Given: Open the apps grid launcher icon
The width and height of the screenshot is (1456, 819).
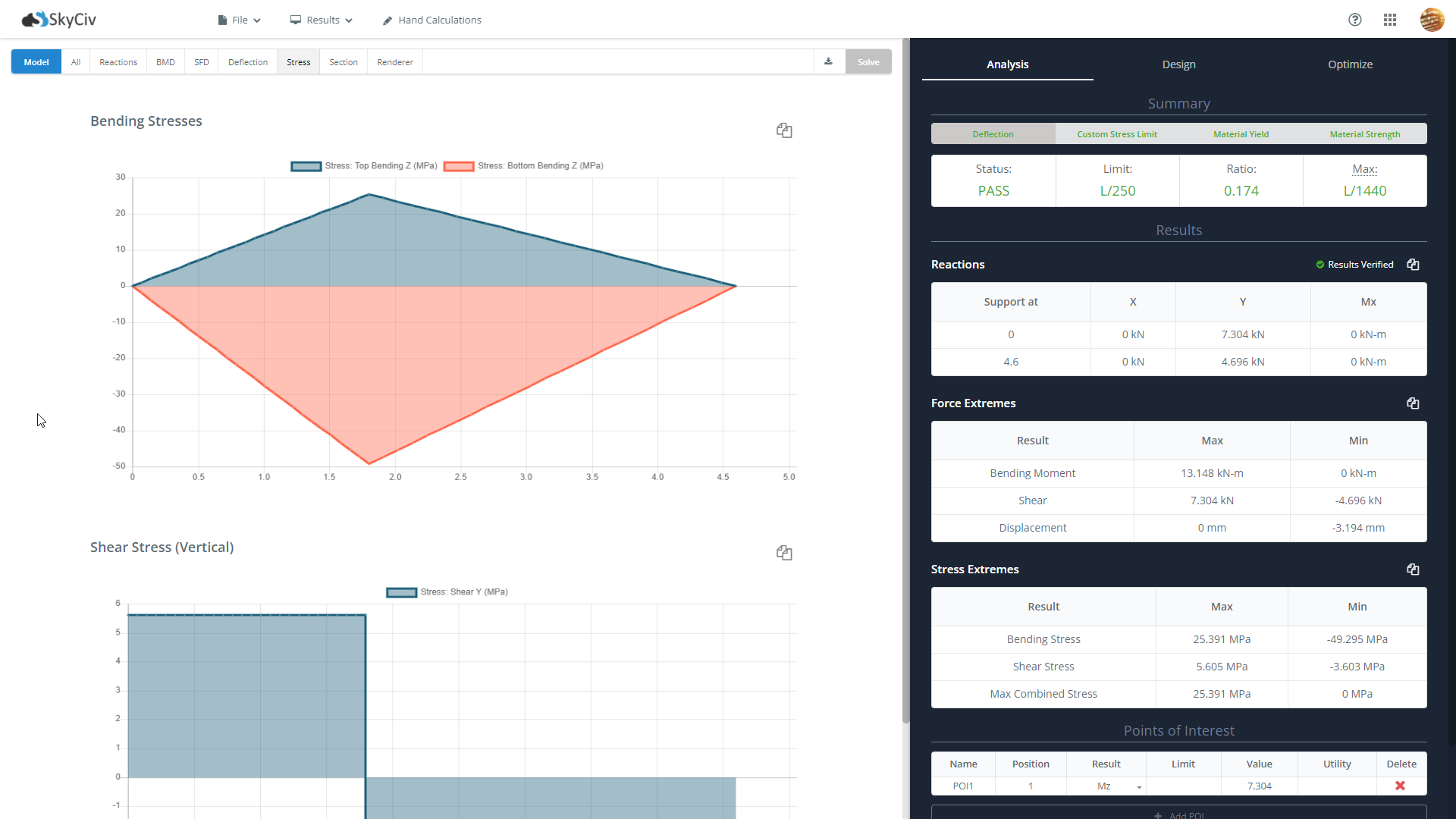Looking at the screenshot, I should coord(1390,20).
